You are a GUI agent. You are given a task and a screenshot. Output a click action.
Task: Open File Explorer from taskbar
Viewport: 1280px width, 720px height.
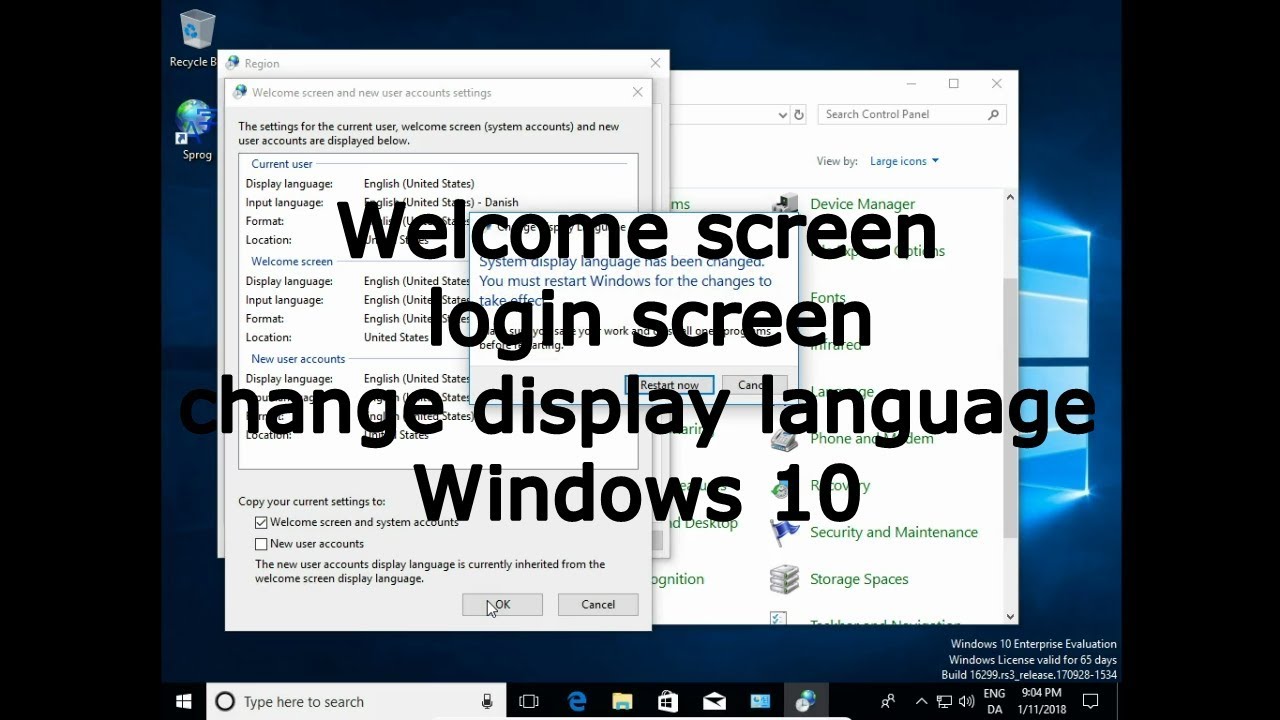click(621, 702)
